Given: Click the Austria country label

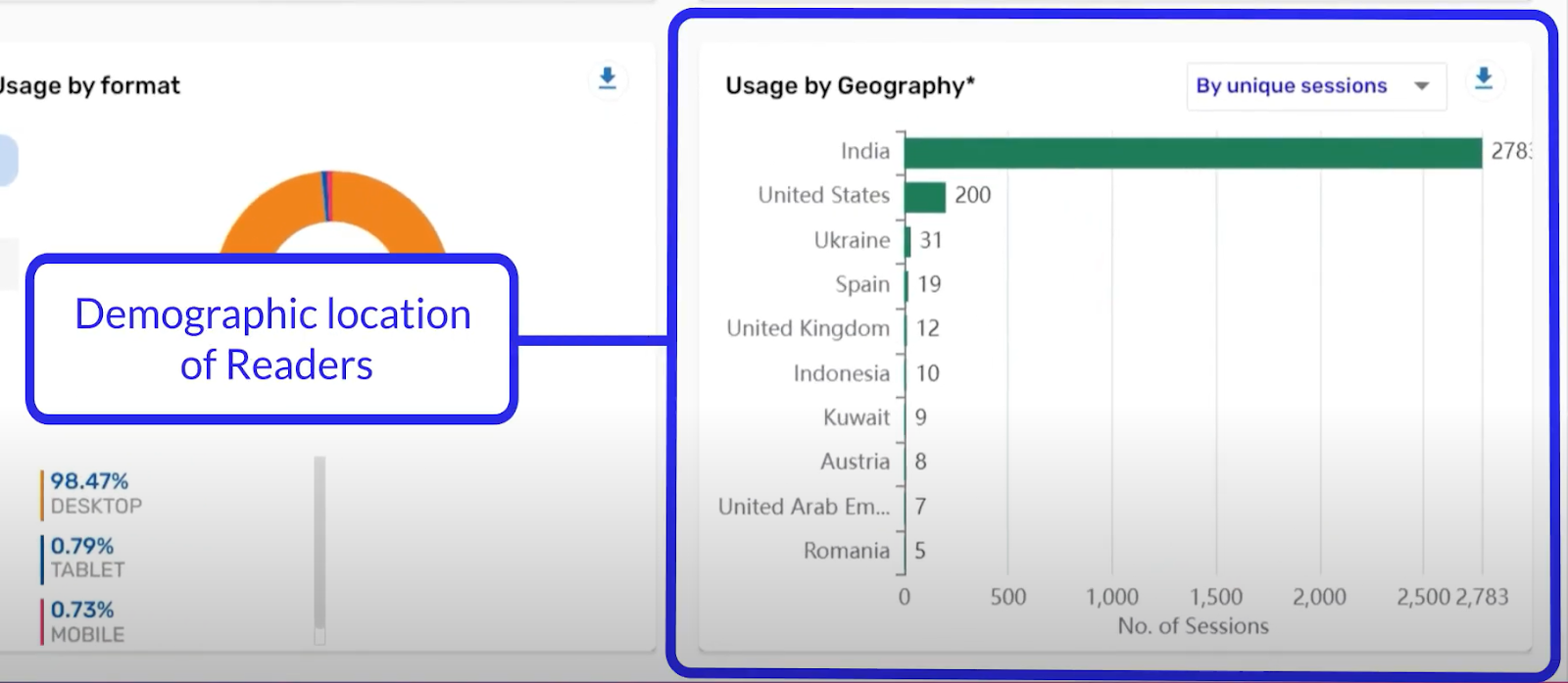Looking at the screenshot, I should click(855, 462).
